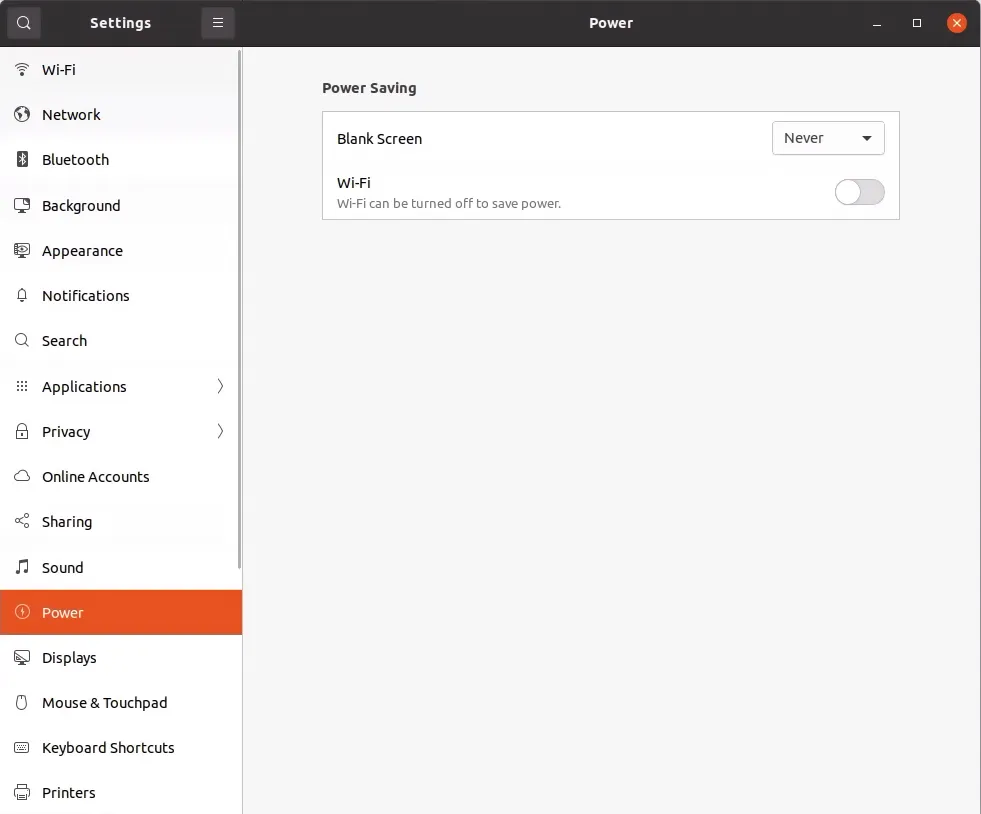Click the Printers icon in sidebar

coord(22,793)
